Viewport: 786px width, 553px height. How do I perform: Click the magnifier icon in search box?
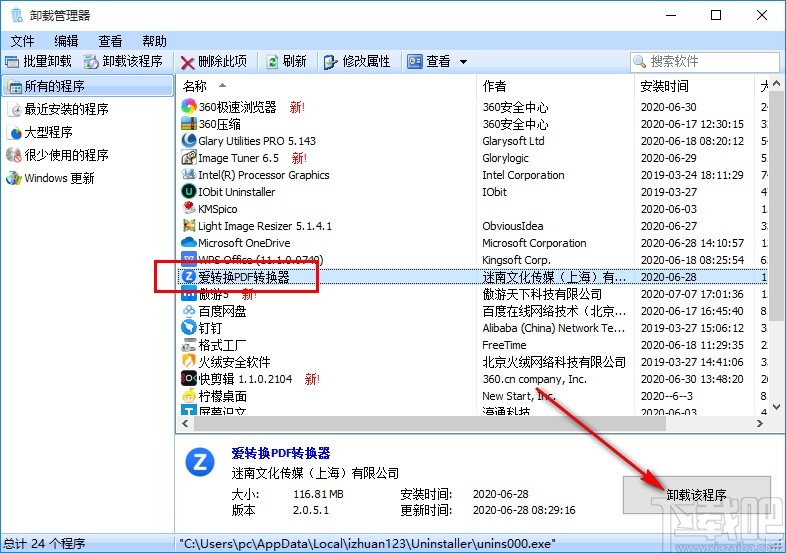click(x=639, y=62)
